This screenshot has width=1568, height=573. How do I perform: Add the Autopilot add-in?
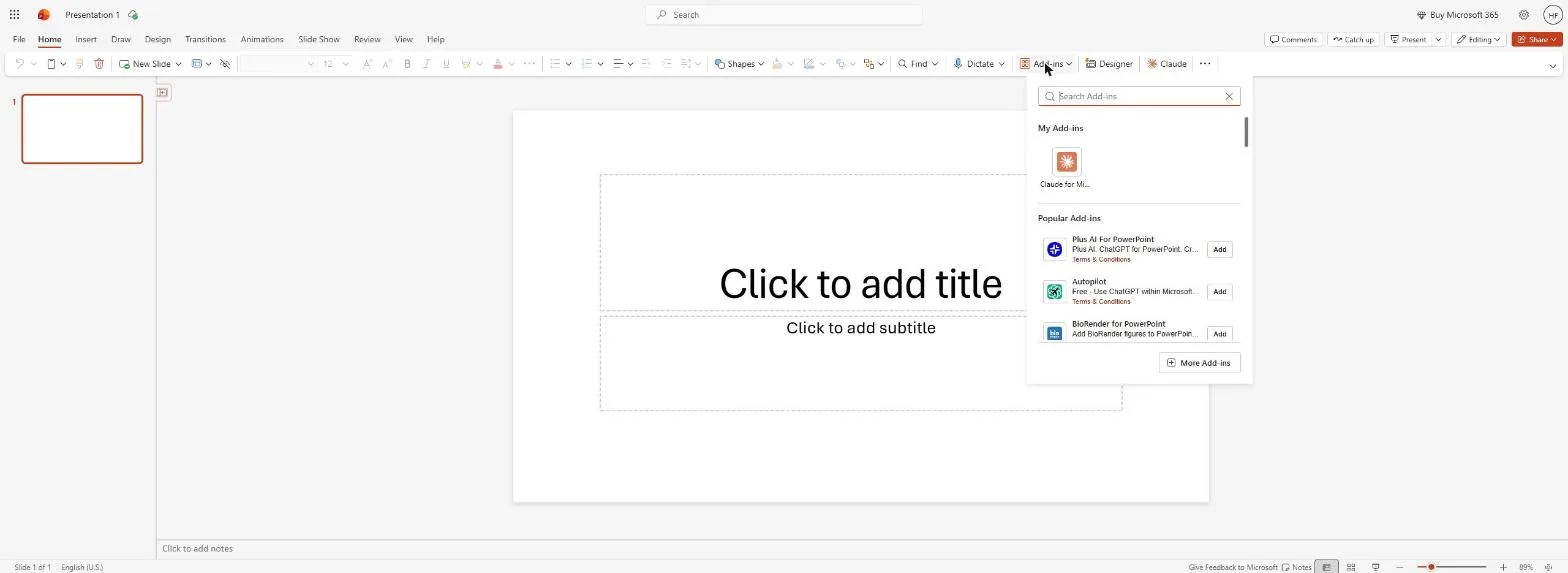[x=1219, y=292]
